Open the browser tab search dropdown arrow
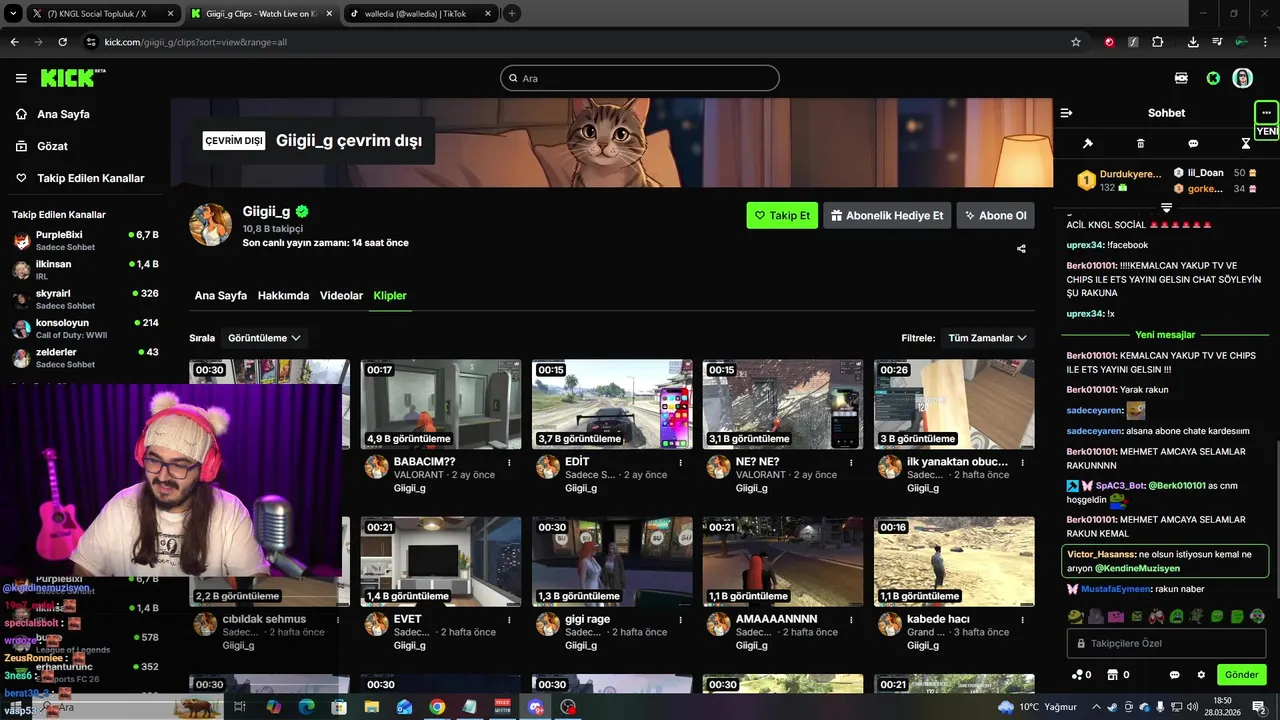The image size is (1280, 720). pyautogui.click(x=14, y=14)
